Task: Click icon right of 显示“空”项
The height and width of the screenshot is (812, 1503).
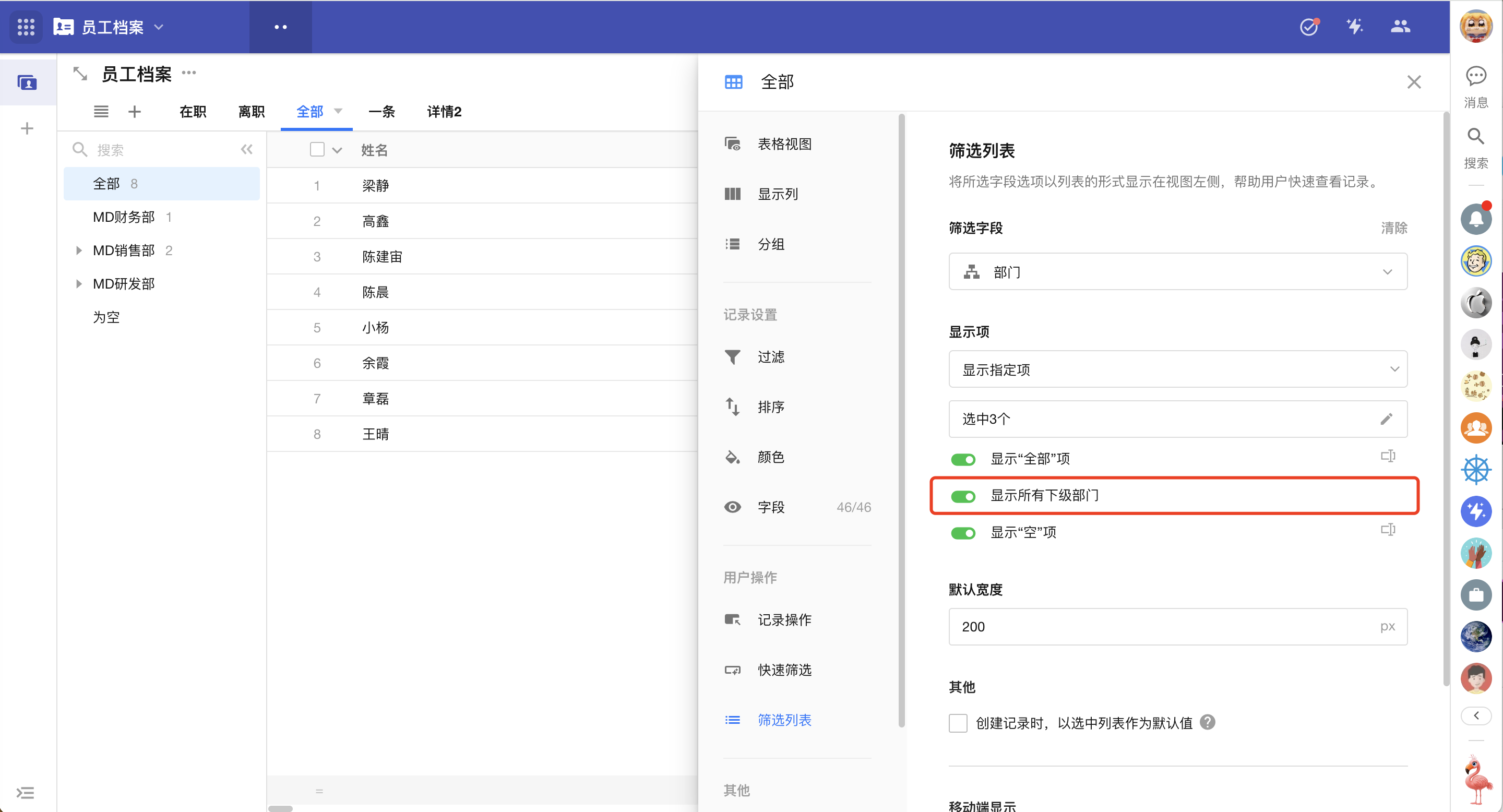Action: click(1388, 530)
